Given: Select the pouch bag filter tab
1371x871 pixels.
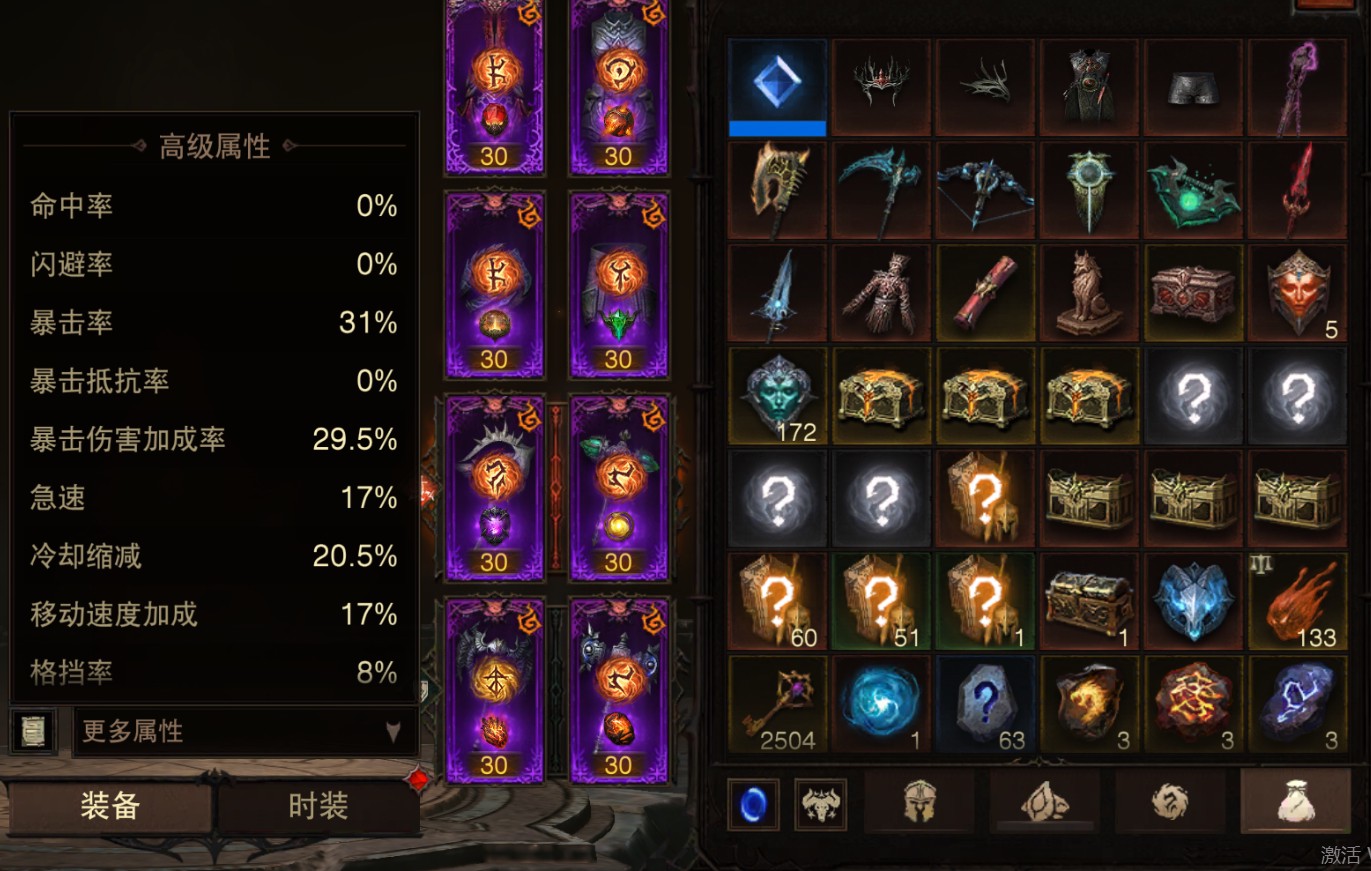Looking at the screenshot, I should 1295,803.
